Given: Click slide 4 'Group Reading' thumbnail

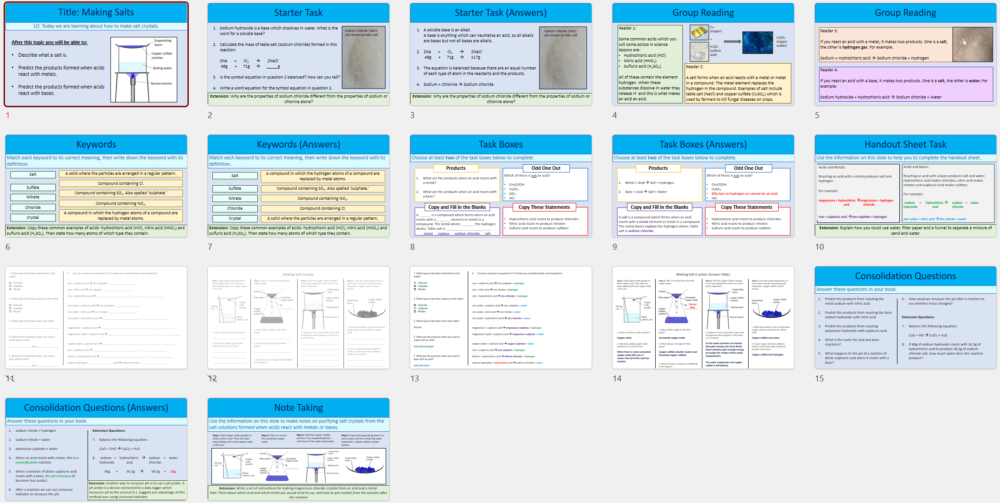Looking at the screenshot, I should pyautogui.click(x=703, y=54).
